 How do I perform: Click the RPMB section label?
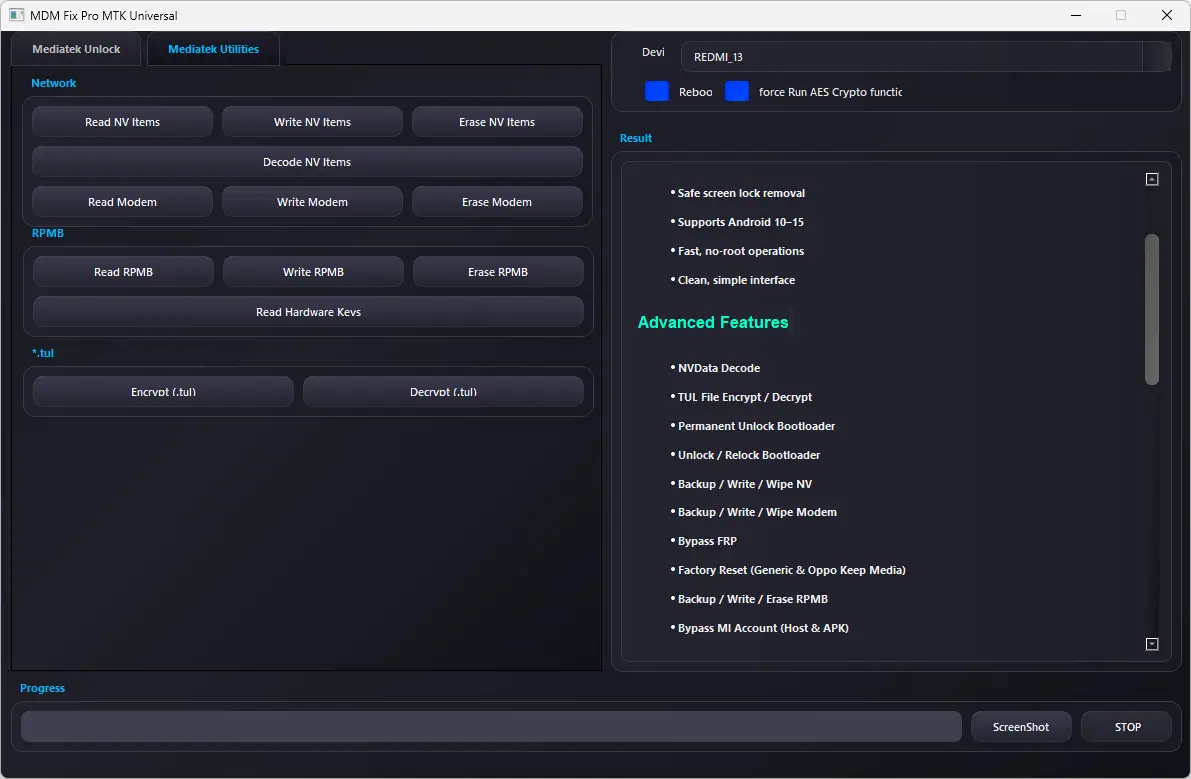[x=47, y=233]
